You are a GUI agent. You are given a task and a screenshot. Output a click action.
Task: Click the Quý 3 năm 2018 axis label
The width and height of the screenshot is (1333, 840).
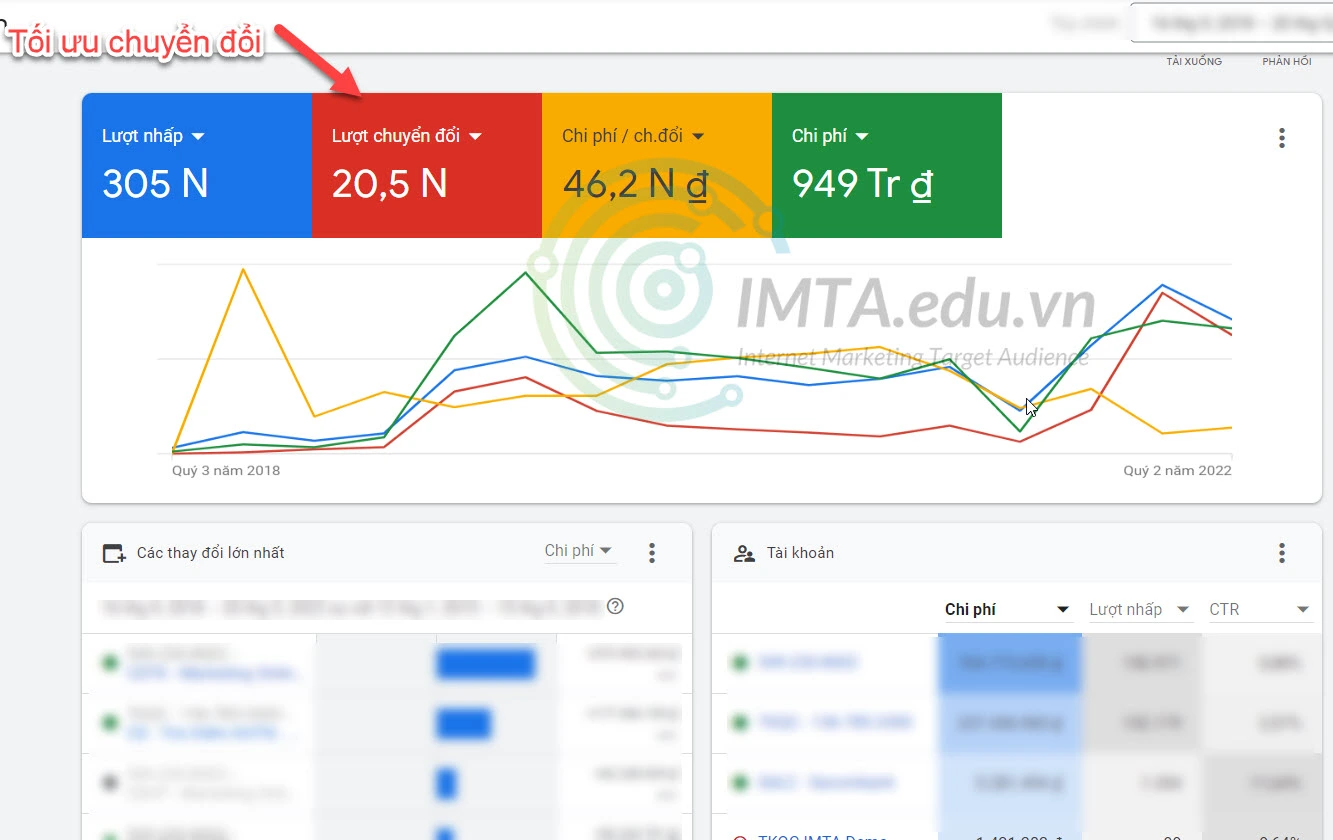[226, 470]
